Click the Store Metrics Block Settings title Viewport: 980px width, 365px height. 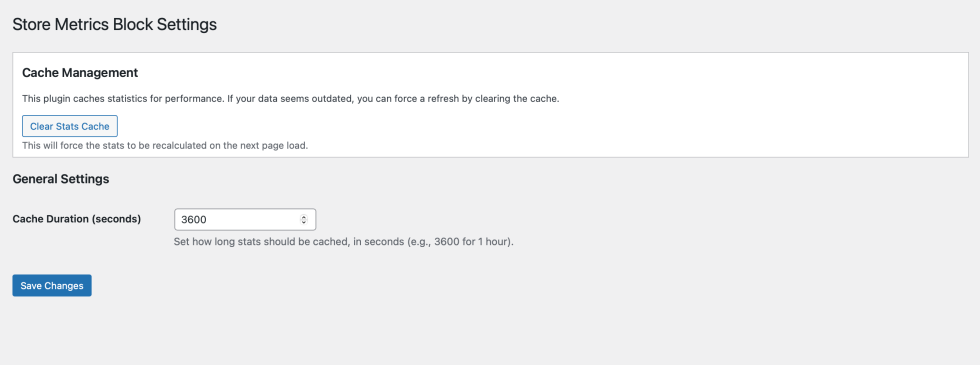[x=114, y=24]
